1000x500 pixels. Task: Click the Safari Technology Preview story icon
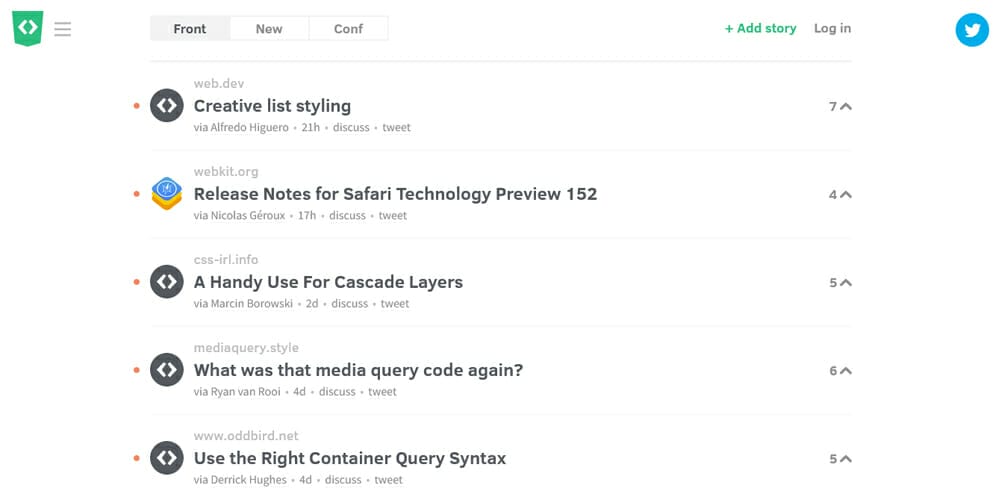[x=166, y=193]
